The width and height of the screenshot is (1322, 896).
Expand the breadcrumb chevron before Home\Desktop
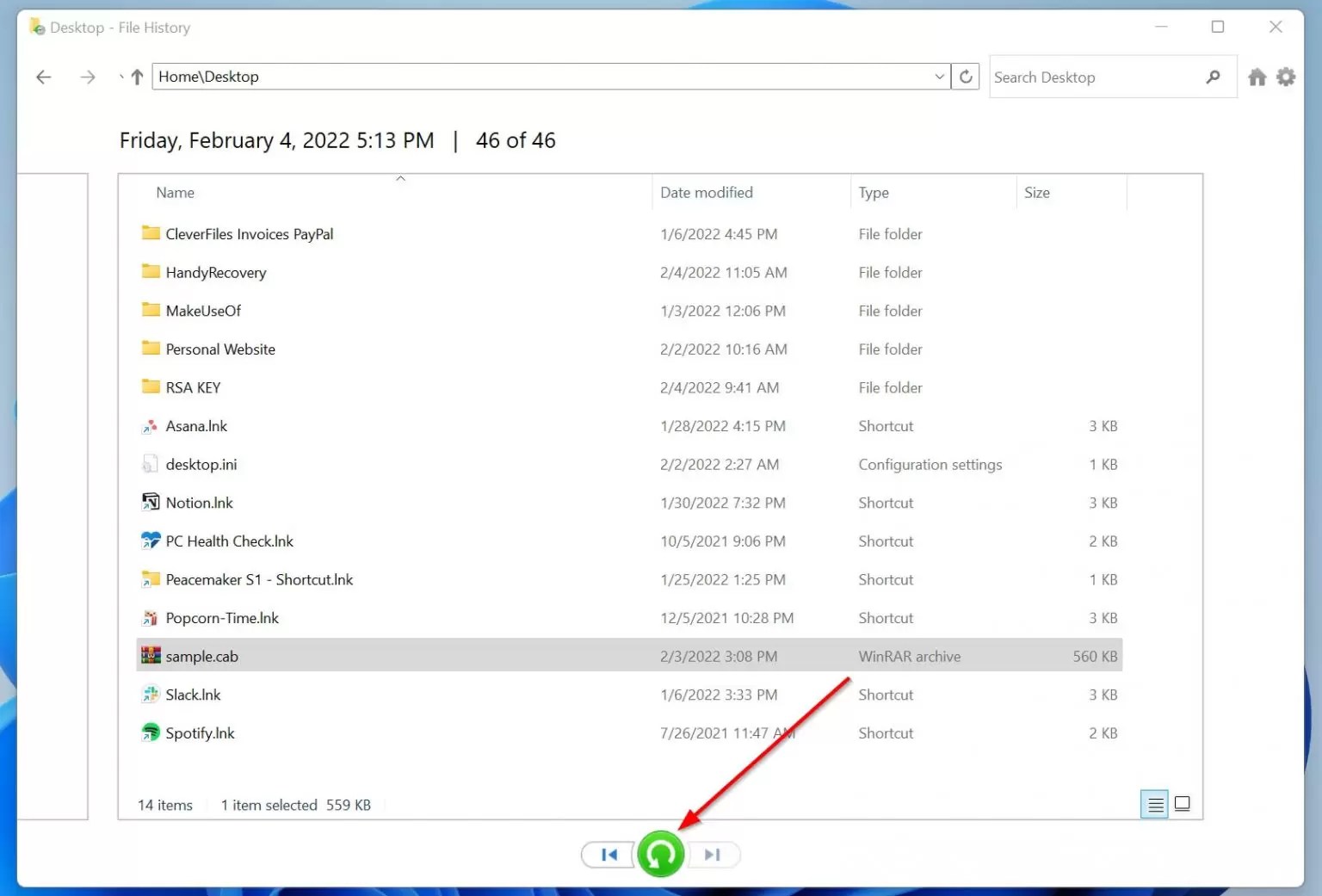pos(120,77)
